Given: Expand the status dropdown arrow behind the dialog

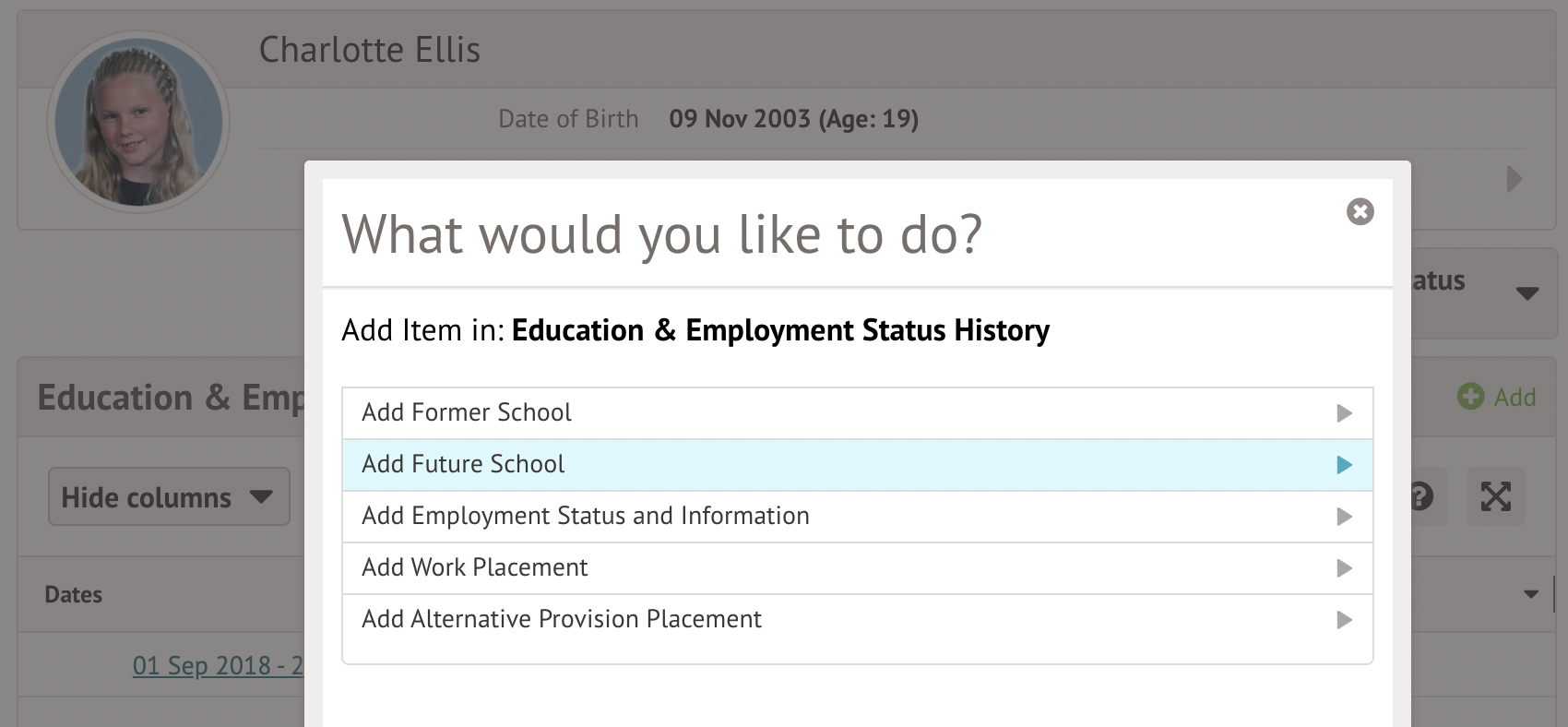Looking at the screenshot, I should click(x=1527, y=293).
